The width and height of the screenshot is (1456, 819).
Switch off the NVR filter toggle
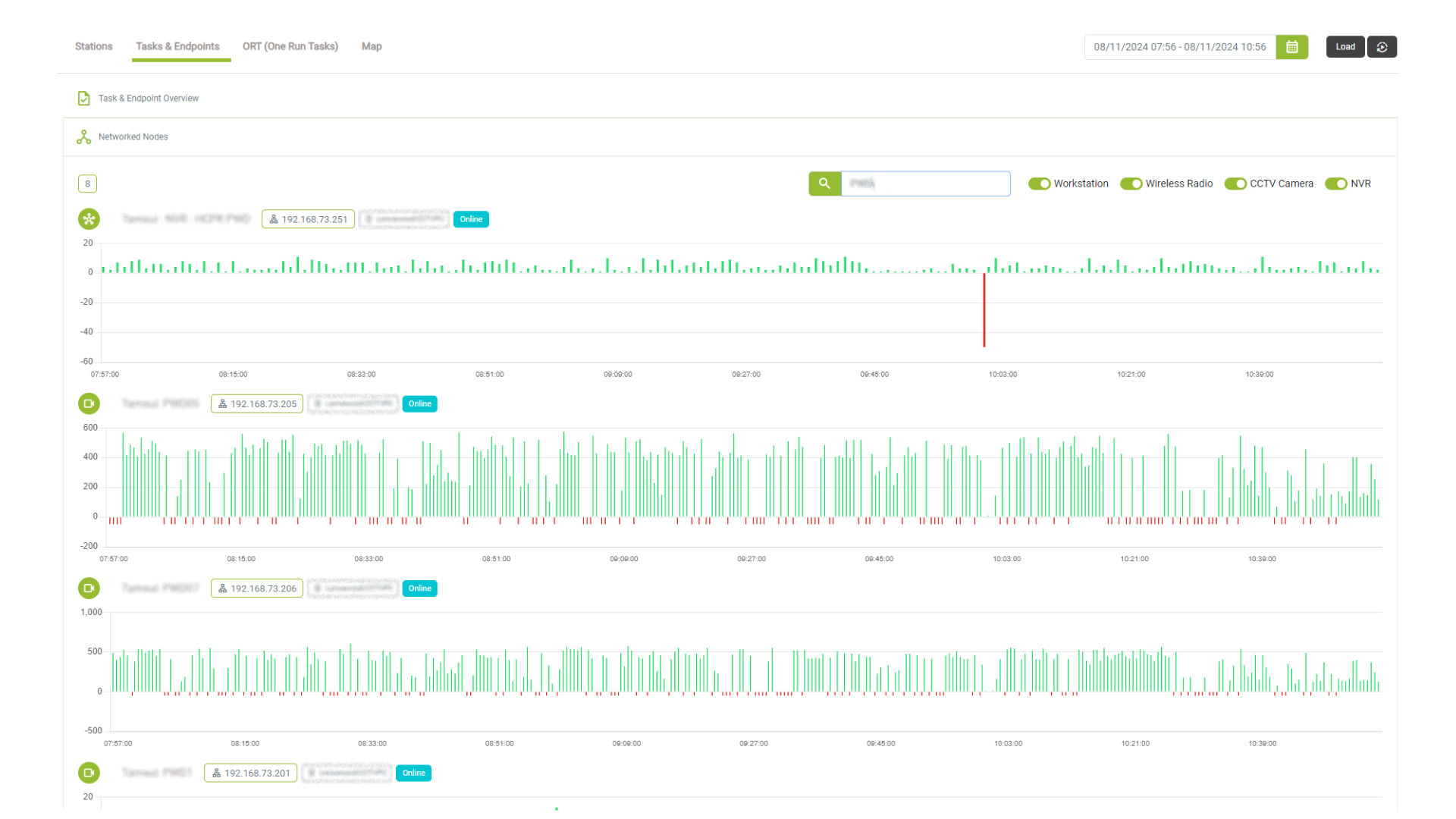click(x=1335, y=184)
